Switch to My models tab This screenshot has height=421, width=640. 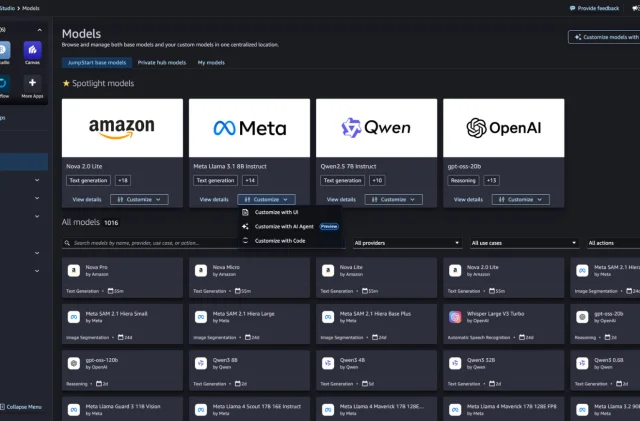211,62
